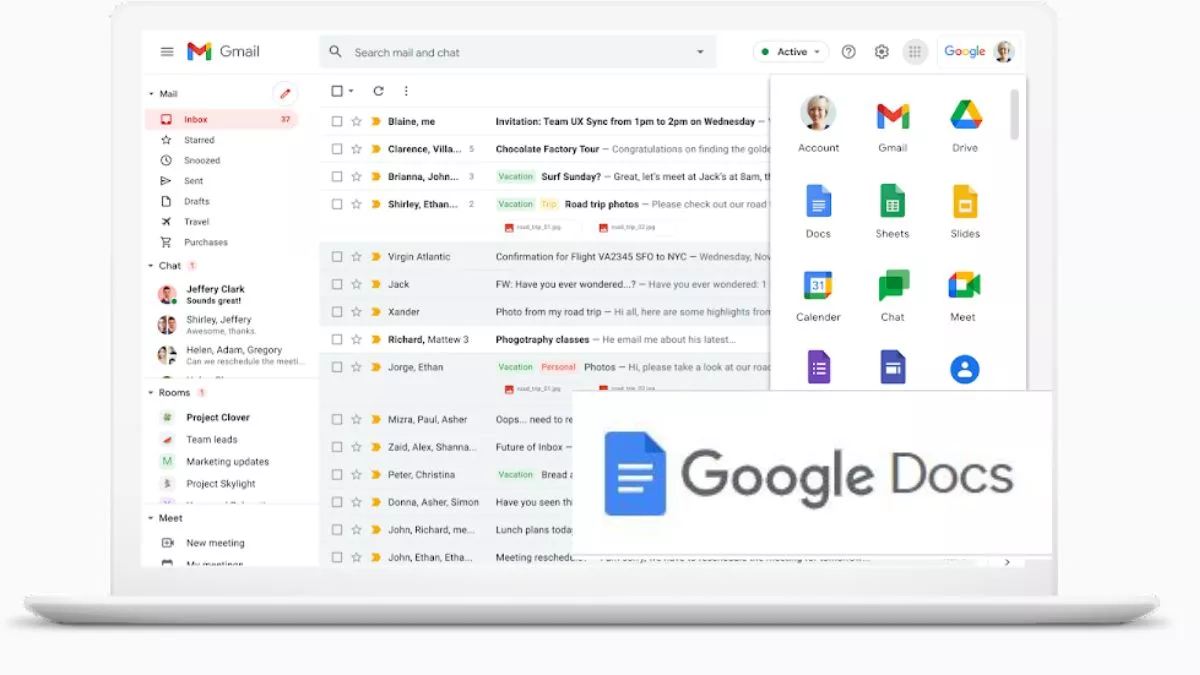Image resolution: width=1200 pixels, height=675 pixels.
Task: Open Google Contacts from the apps grid
Action: tap(963, 367)
